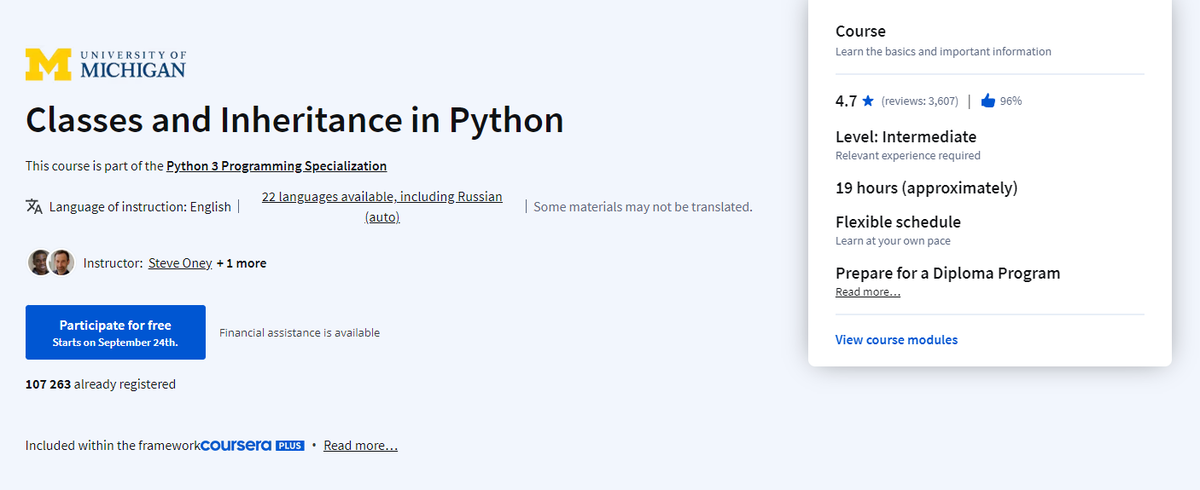The height and width of the screenshot is (490, 1200).
Task: Click the translation language icon
Action: 34,207
